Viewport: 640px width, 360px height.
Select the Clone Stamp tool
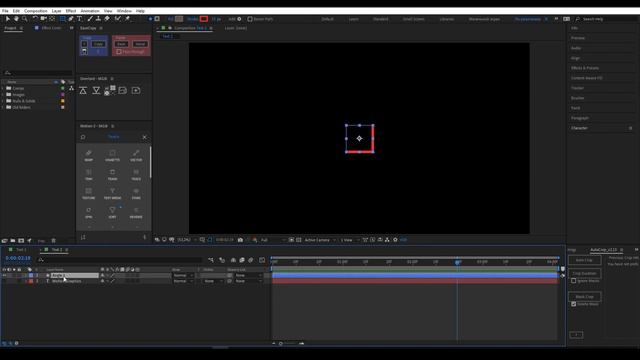coord(98,19)
